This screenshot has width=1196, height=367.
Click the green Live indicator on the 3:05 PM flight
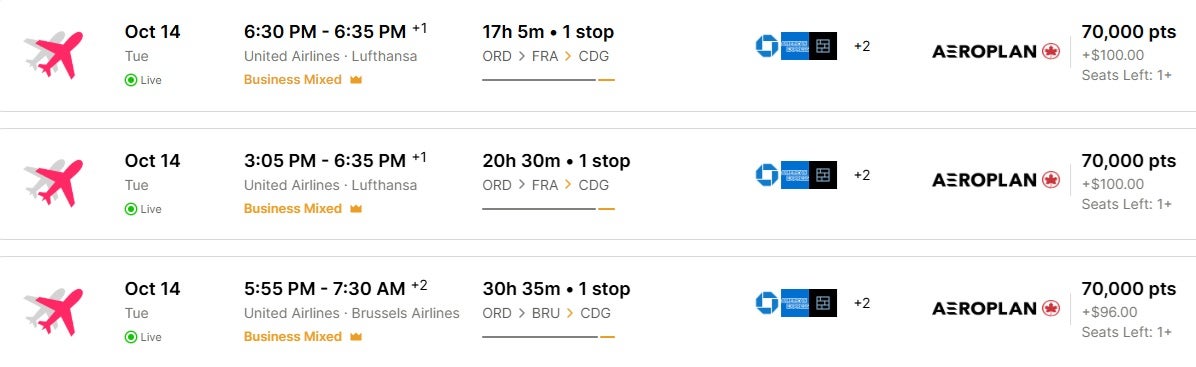pyautogui.click(x=143, y=209)
